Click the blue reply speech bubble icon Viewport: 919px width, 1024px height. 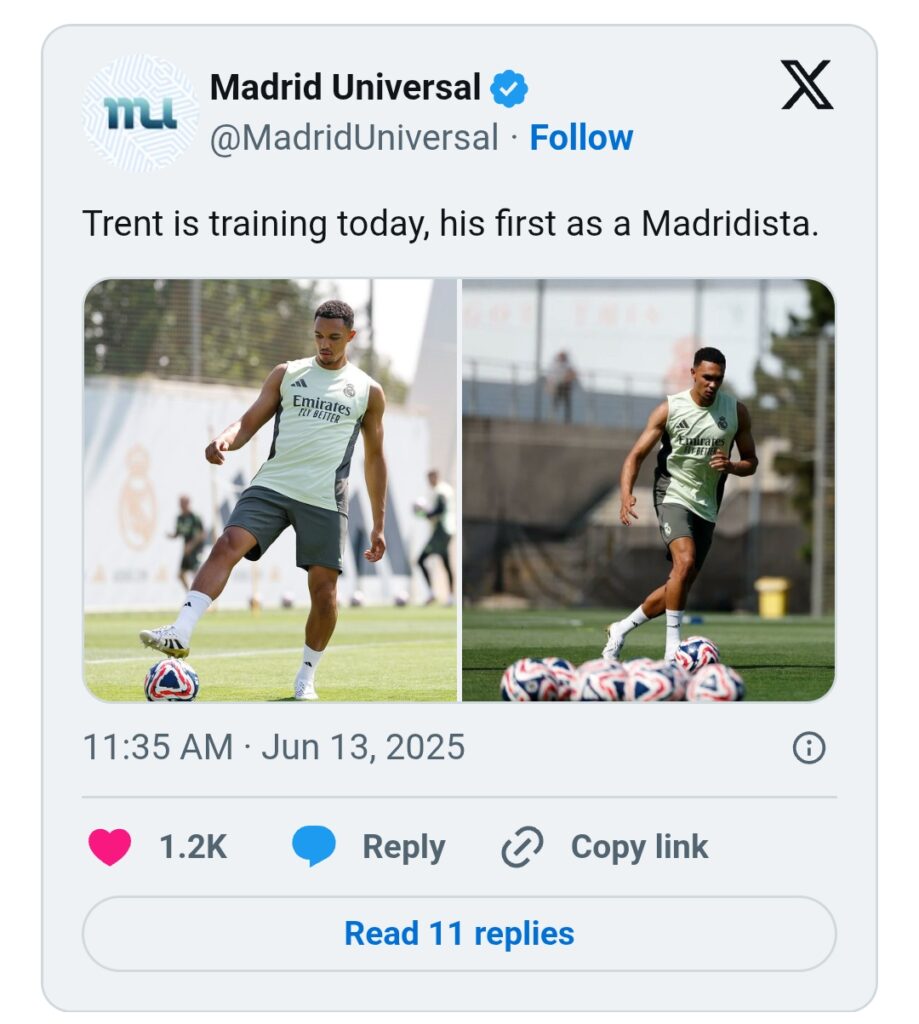[x=314, y=847]
